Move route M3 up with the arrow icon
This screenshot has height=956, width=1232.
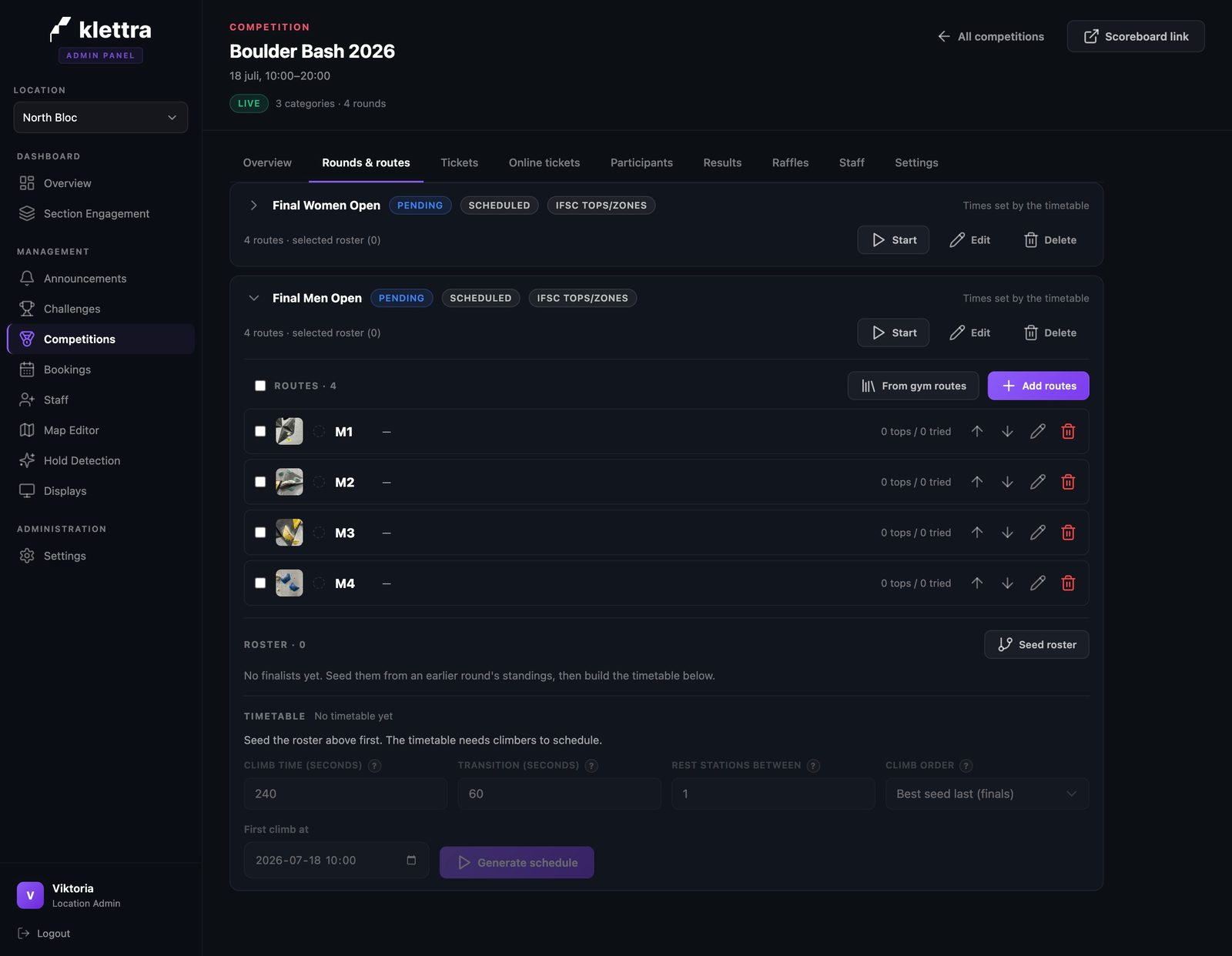(x=977, y=533)
